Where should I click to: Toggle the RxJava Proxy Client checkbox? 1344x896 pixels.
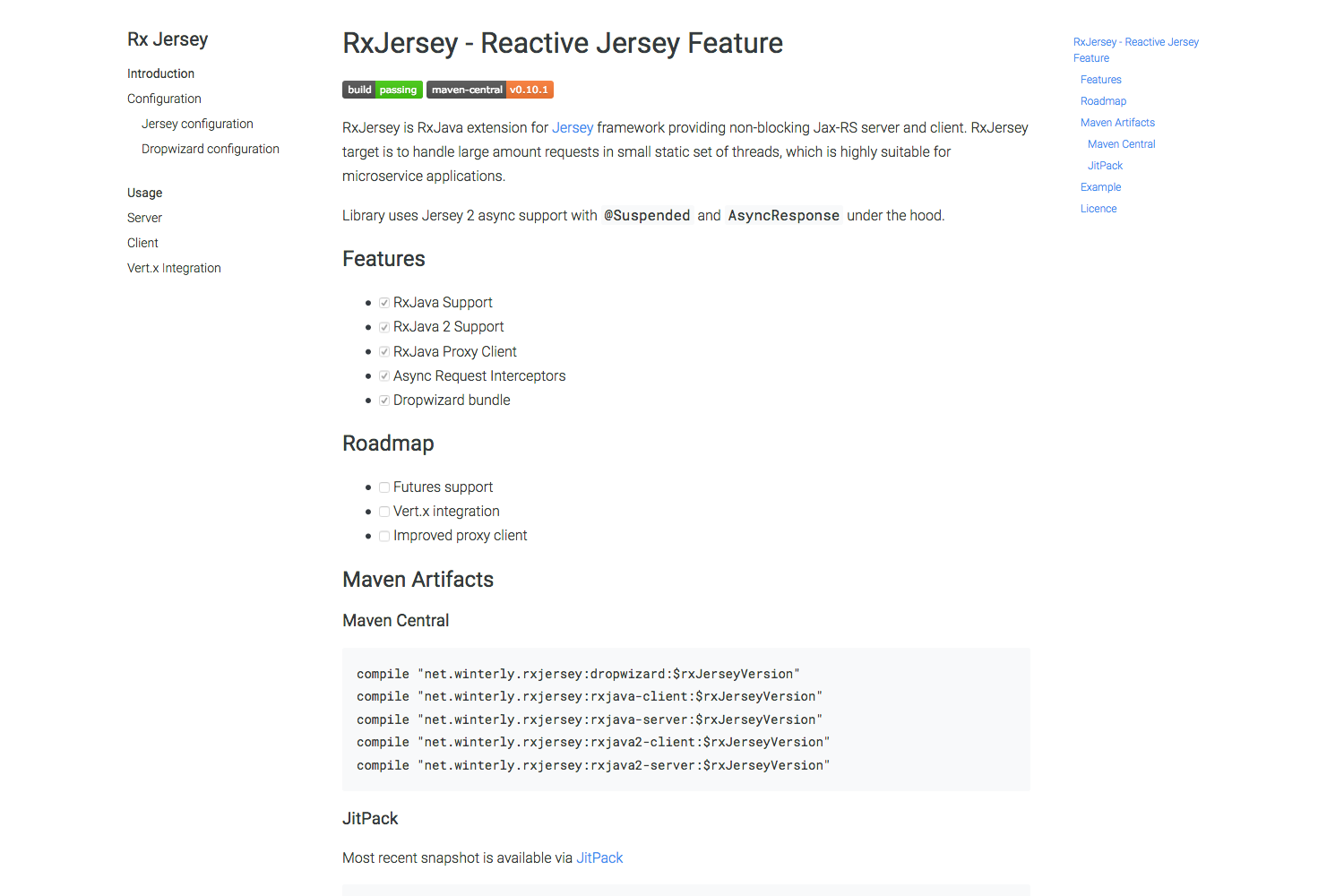383,352
